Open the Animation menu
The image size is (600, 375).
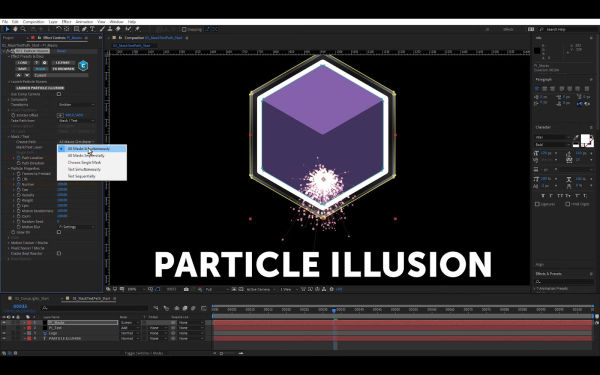click(84, 22)
